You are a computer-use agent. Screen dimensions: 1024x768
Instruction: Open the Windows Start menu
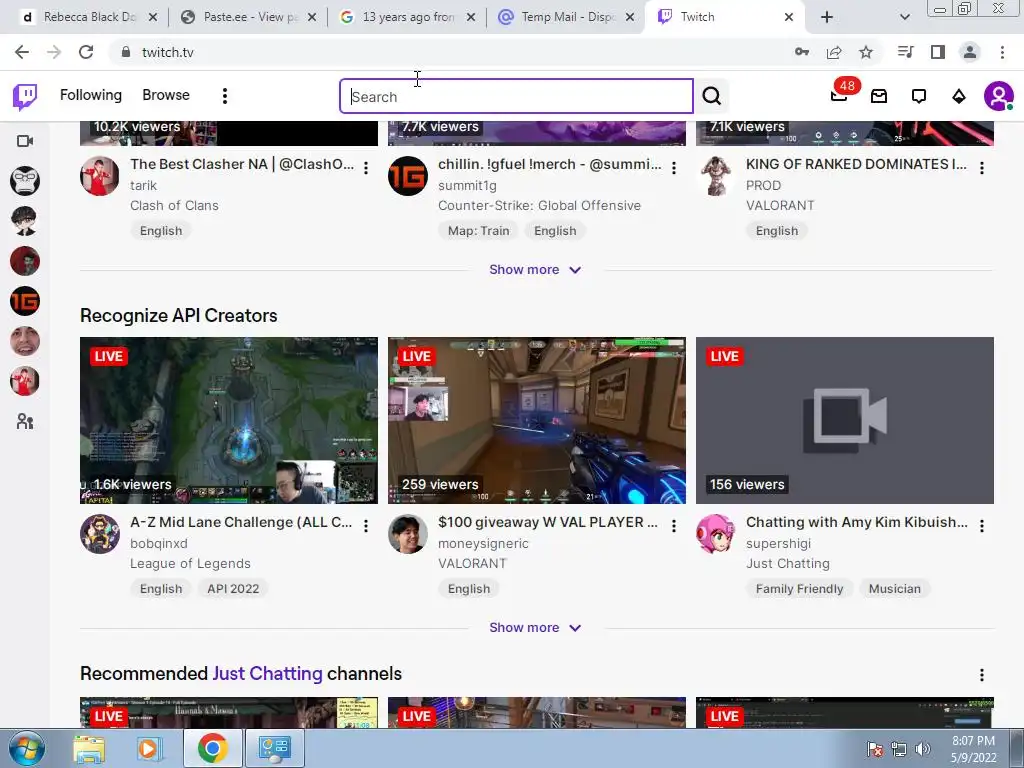tap(26, 748)
